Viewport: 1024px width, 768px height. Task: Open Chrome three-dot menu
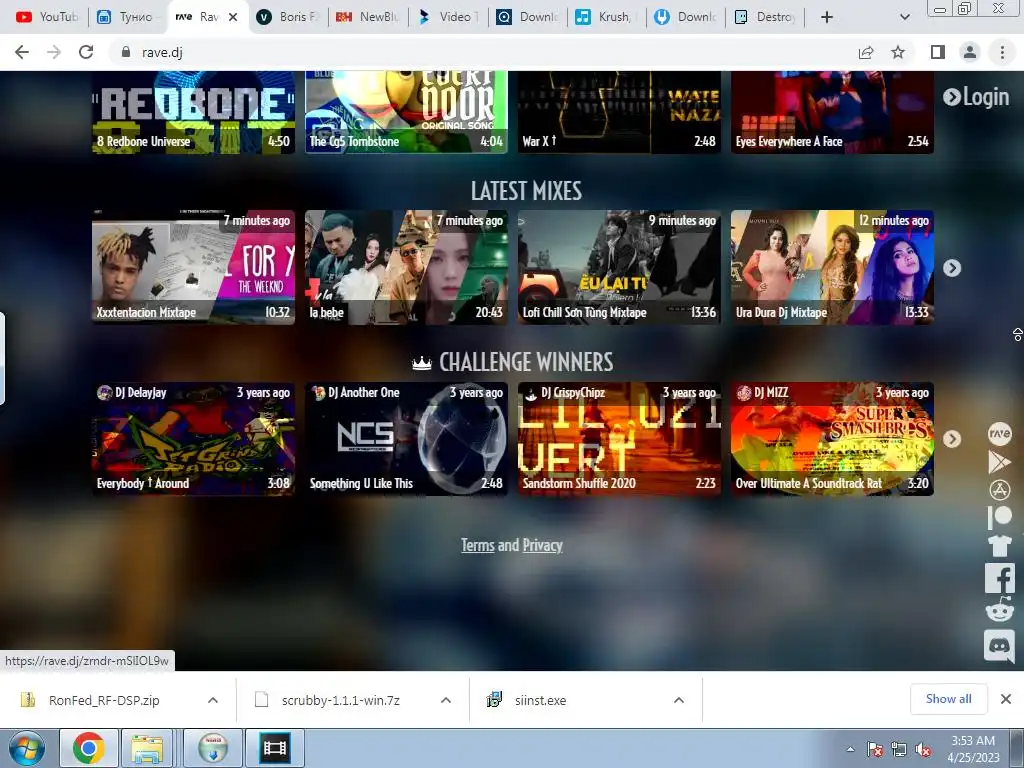(x=1002, y=52)
